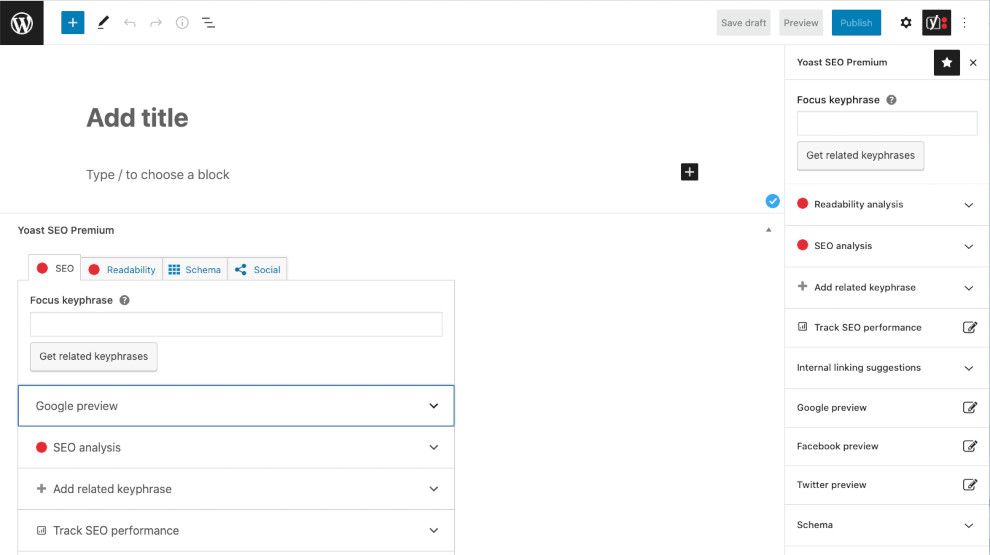
Task: Switch to the Social tab
Action: pos(258,270)
